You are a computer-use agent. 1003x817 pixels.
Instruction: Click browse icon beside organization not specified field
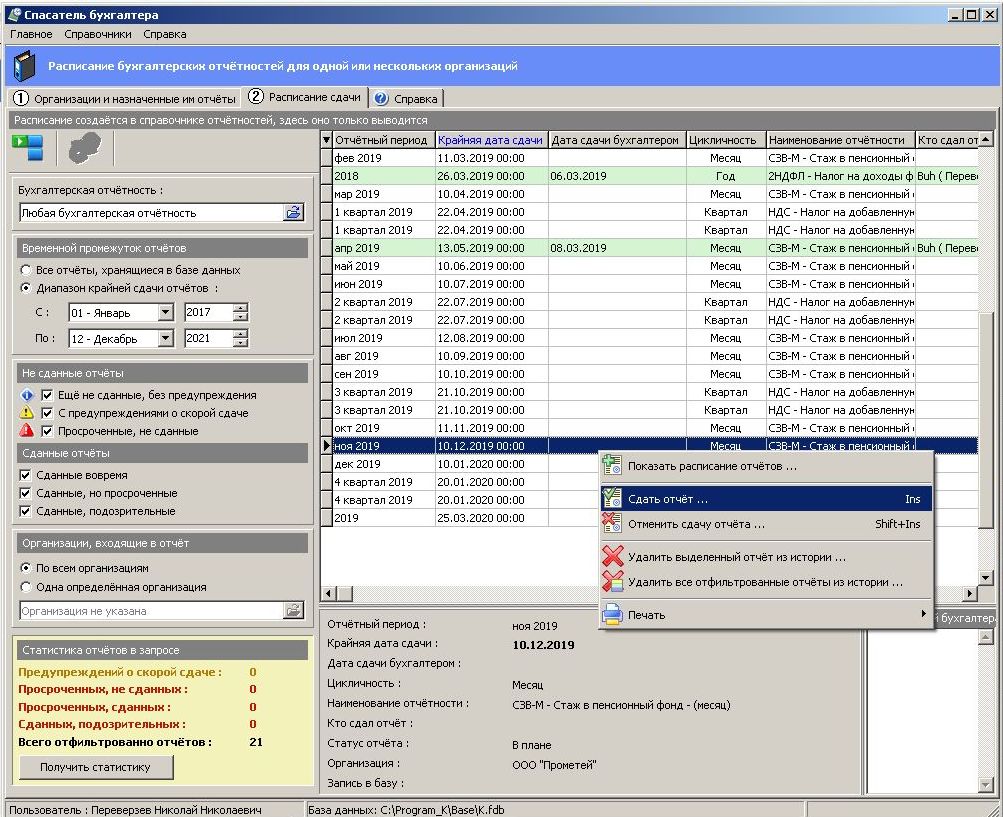pos(293,610)
